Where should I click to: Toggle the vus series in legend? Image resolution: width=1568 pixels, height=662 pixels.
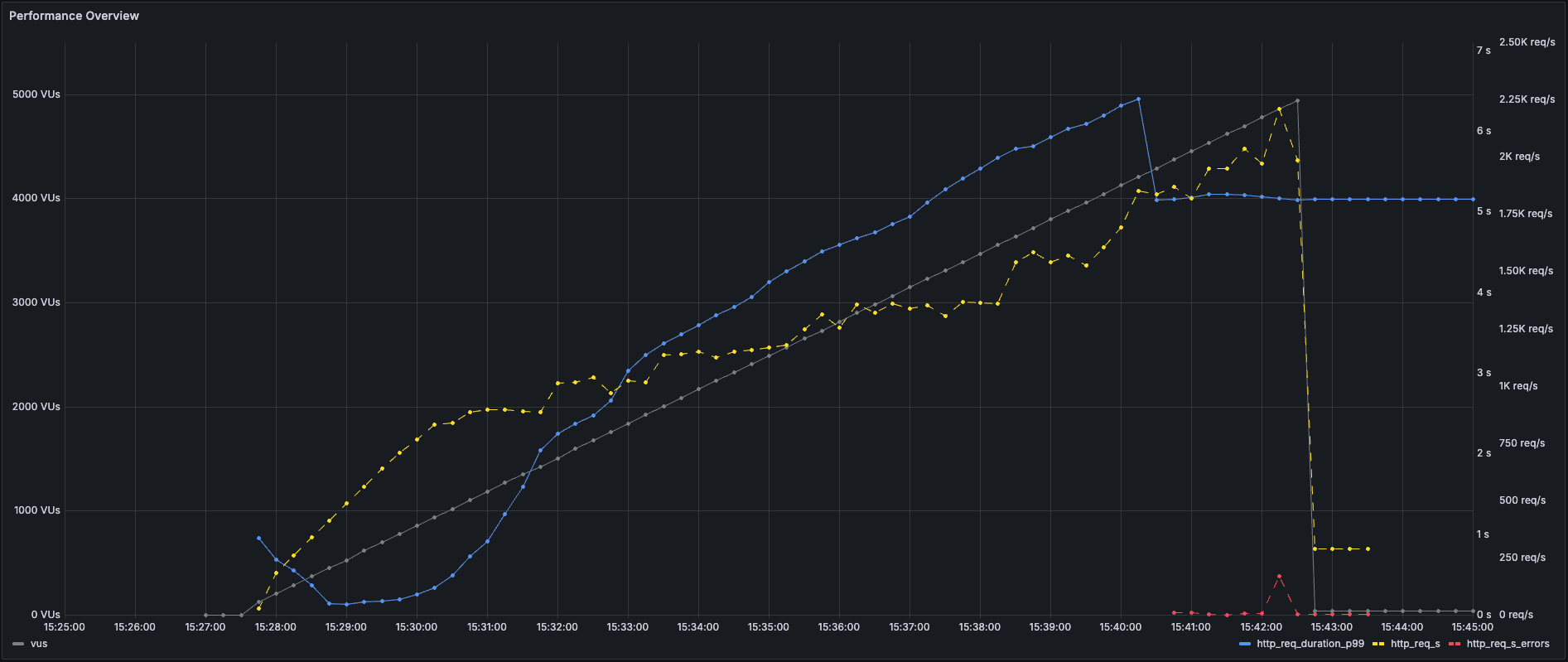coord(39,644)
